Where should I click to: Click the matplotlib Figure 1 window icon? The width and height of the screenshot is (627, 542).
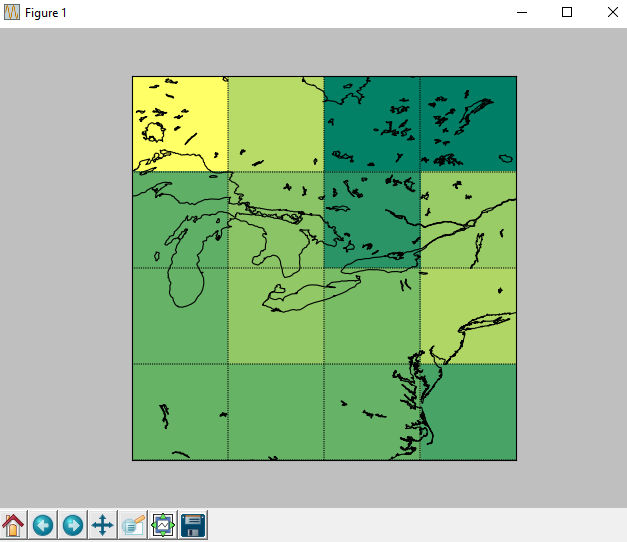pyautogui.click(x=12, y=12)
